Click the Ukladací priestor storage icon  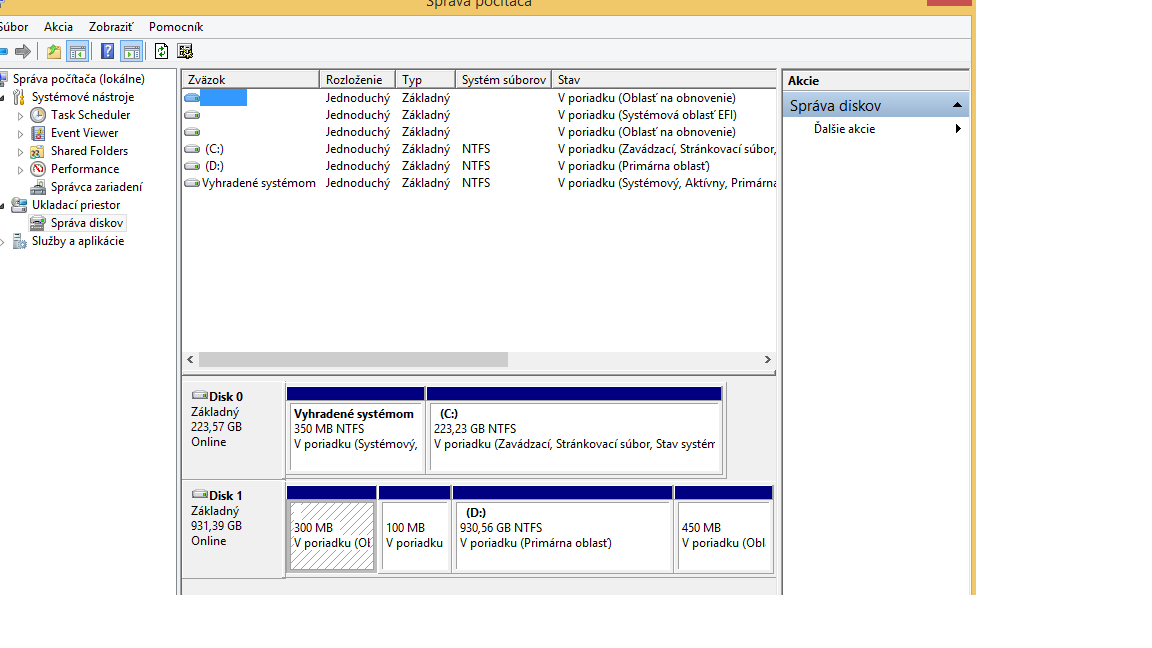(19, 205)
